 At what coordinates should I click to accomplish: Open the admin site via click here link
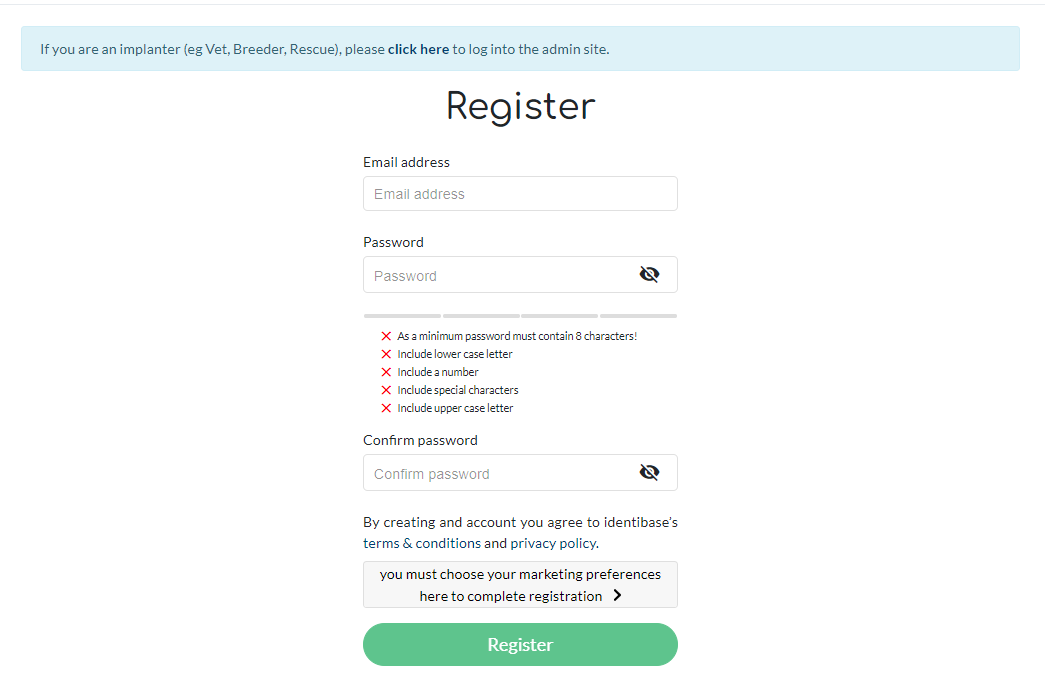point(419,48)
